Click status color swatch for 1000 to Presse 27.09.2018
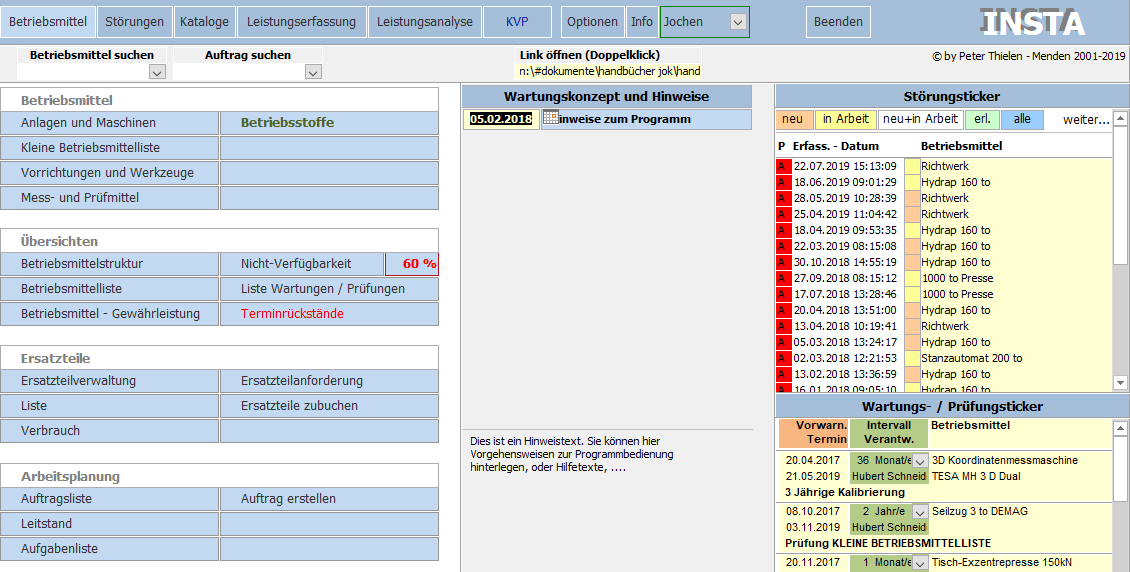 [912, 278]
